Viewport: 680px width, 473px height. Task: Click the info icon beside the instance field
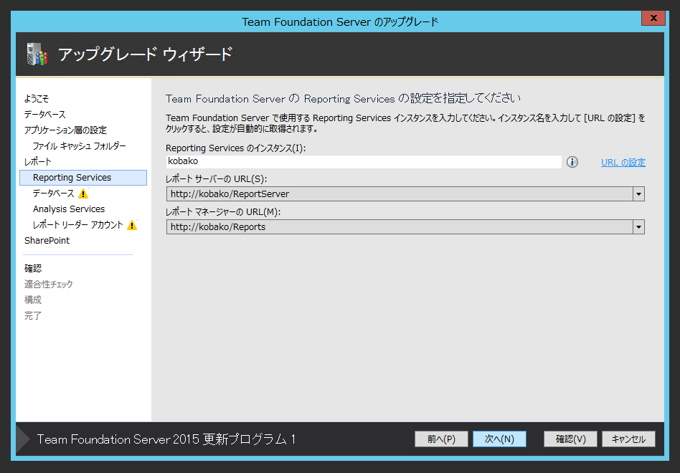coord(572,162)
